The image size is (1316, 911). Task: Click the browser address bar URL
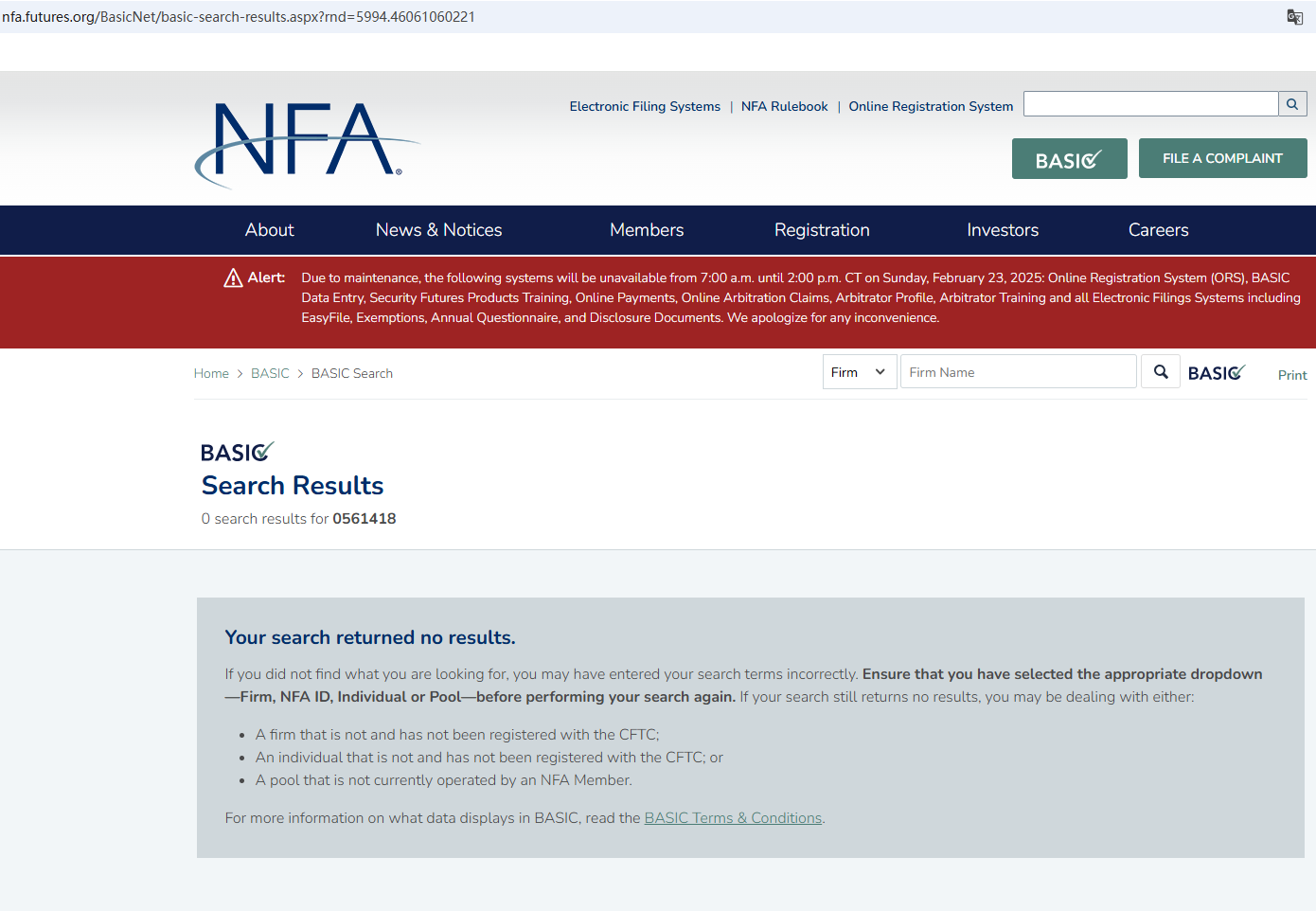click(239, 17)
